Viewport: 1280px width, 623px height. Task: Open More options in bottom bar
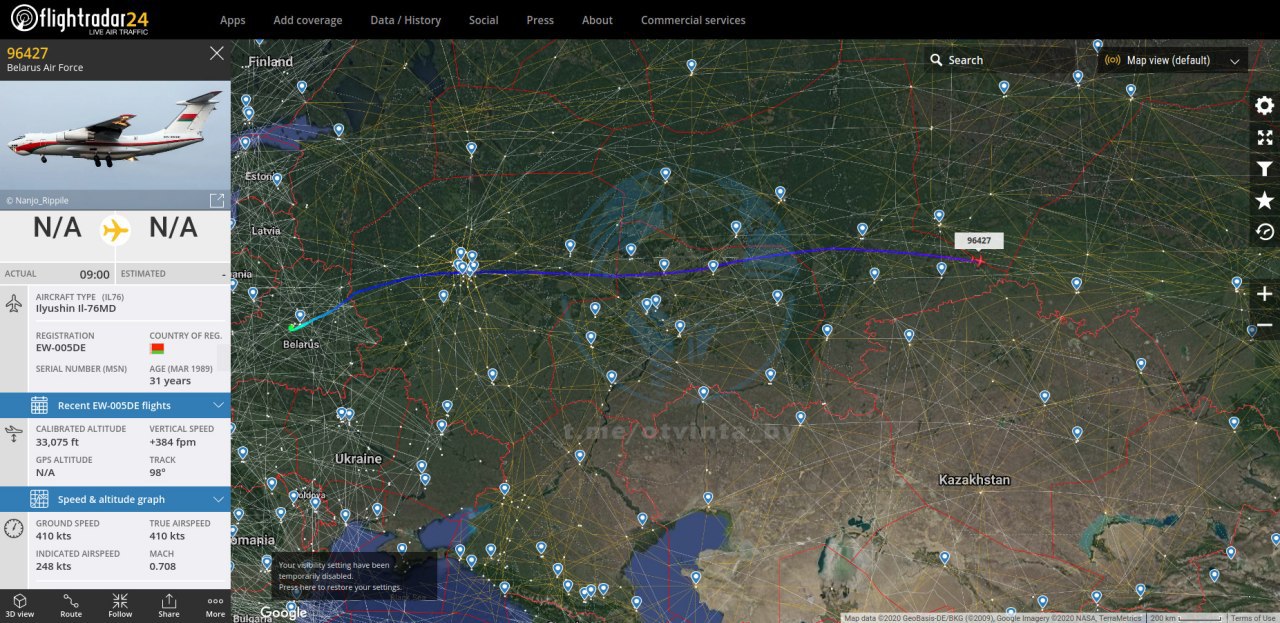(x=215, y=605)
